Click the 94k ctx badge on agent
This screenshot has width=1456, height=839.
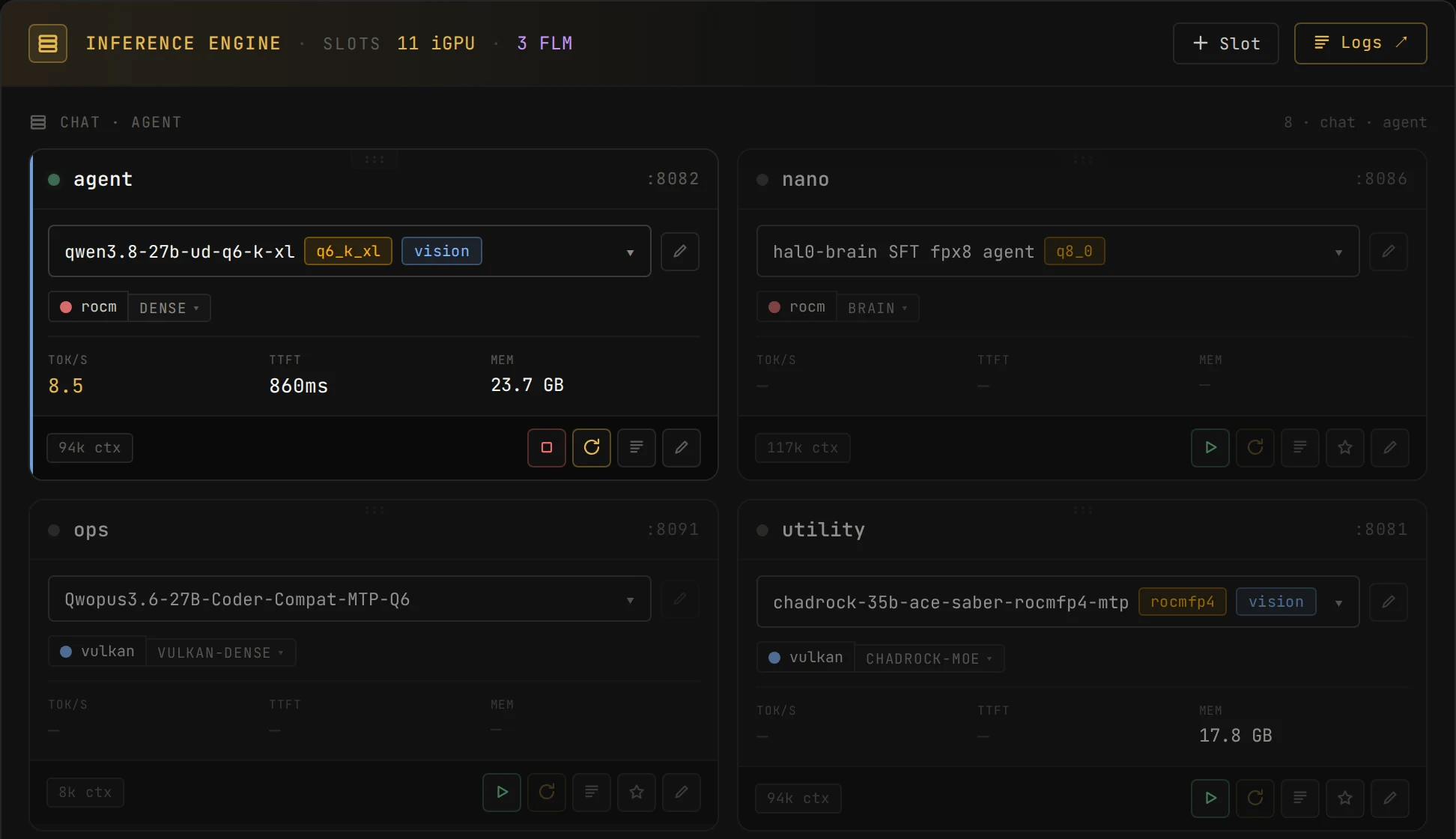click(90, 448)
